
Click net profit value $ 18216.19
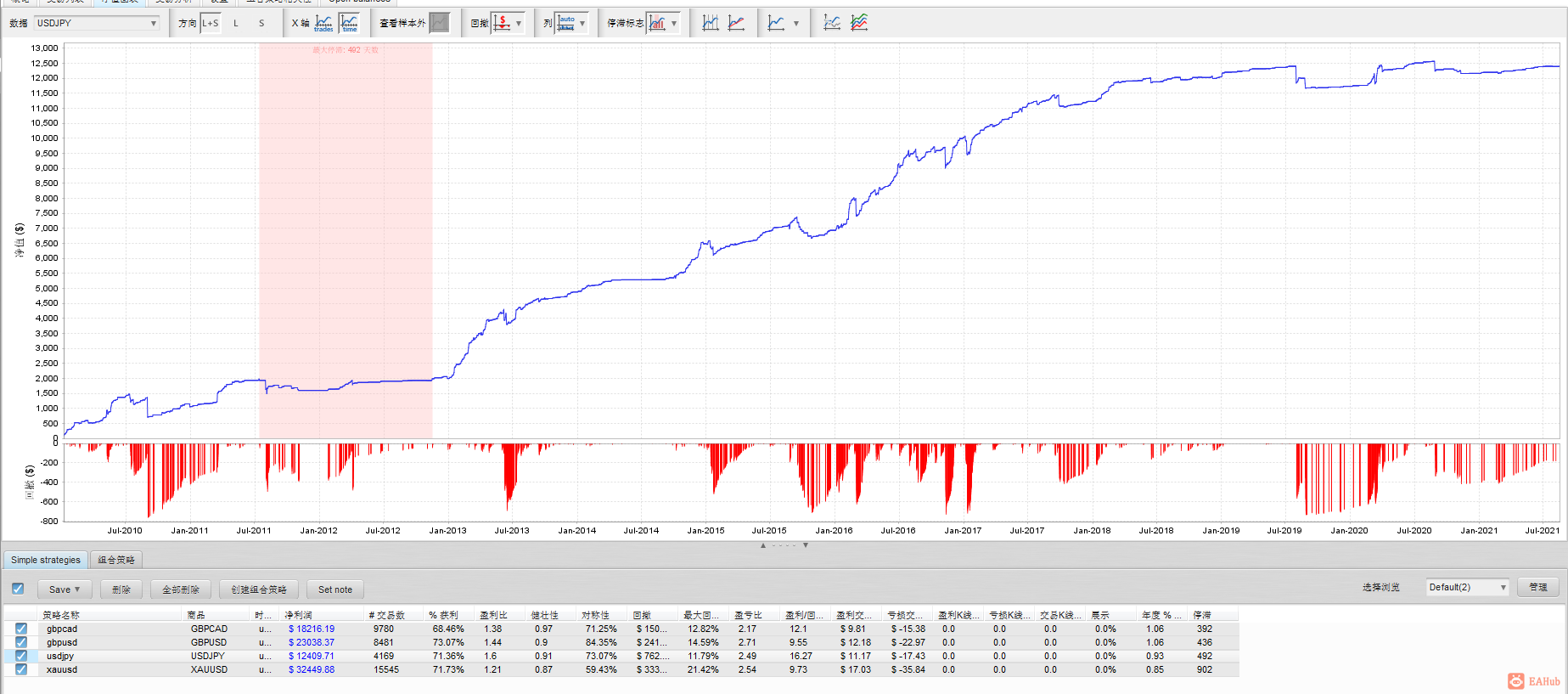tap(312, 629)
